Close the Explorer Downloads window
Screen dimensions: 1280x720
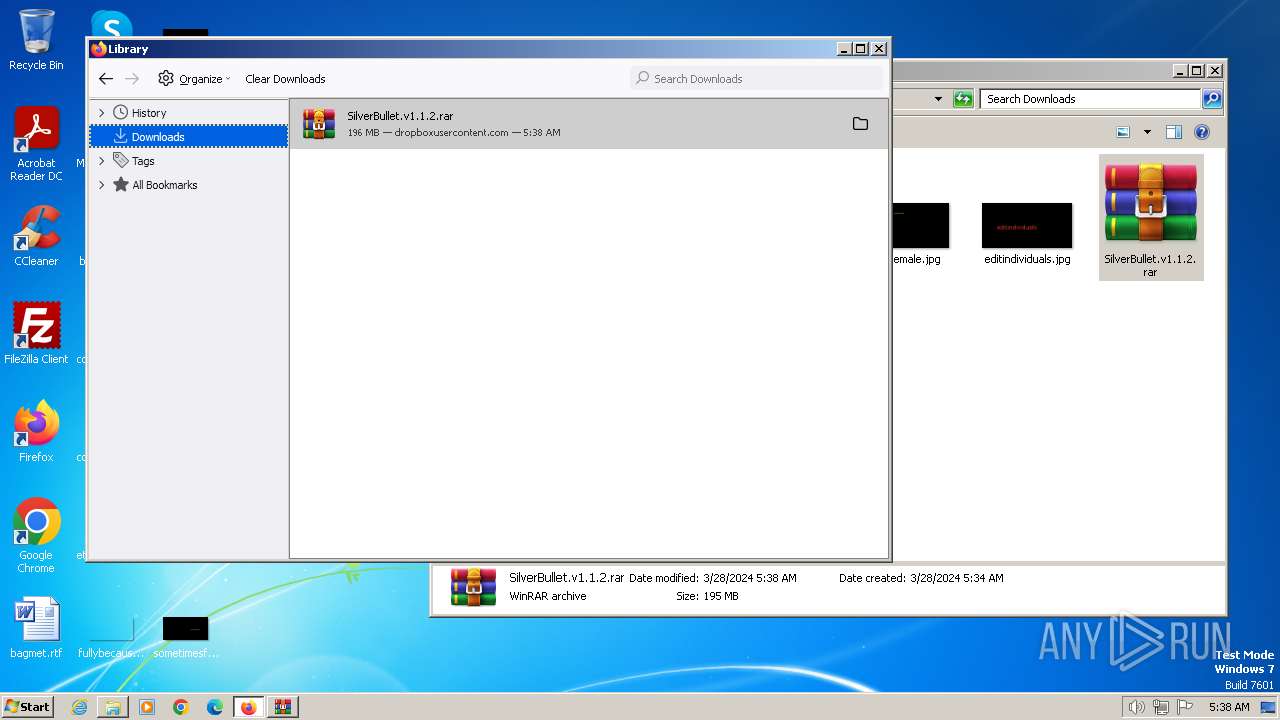click(1214, 71)
